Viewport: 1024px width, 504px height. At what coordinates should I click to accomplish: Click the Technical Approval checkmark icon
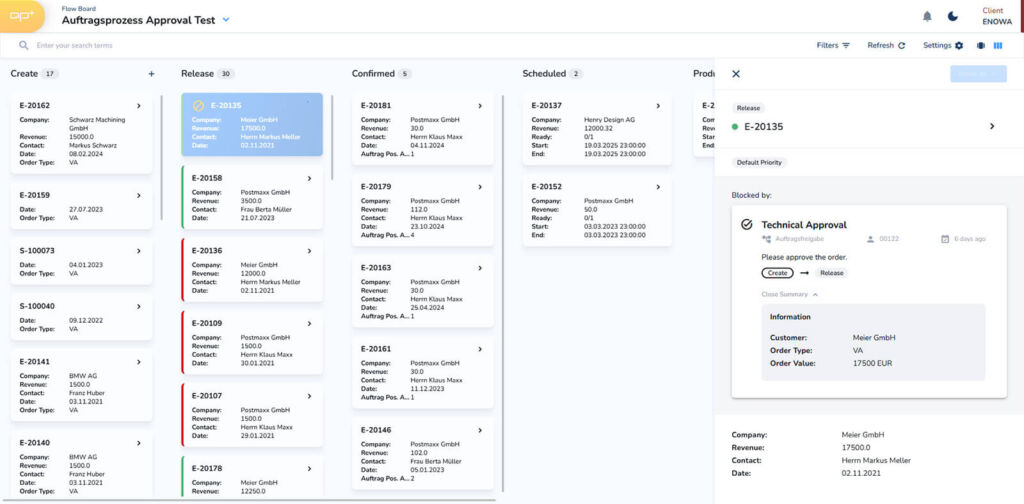[x=747, y=225]
